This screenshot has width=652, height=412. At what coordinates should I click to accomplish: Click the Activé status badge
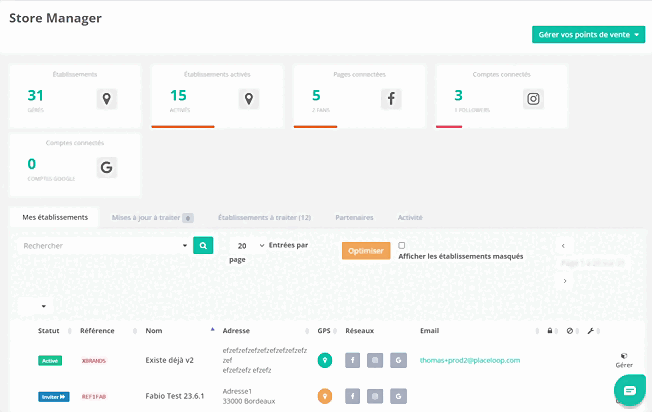(x=50, y=361)
